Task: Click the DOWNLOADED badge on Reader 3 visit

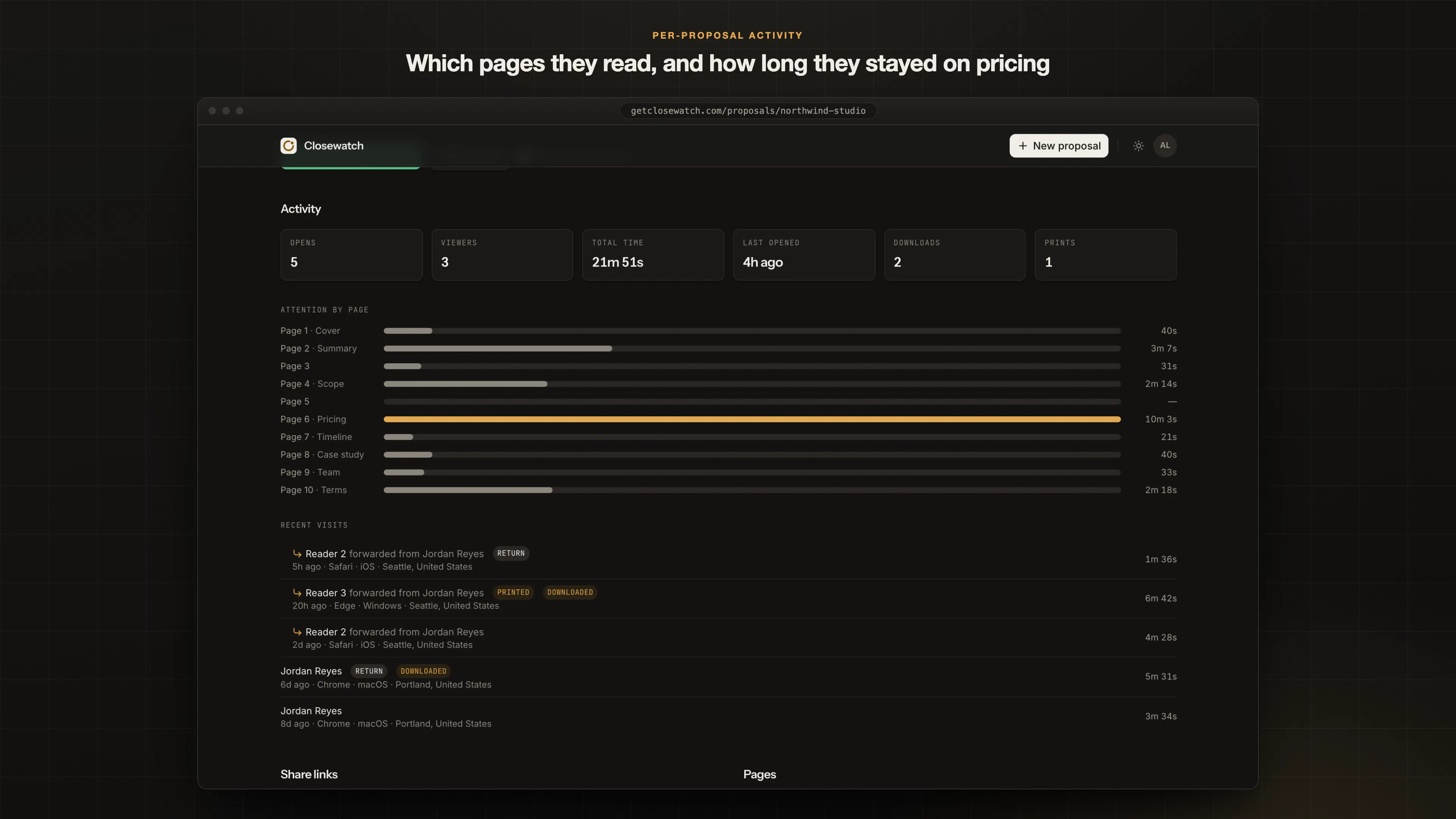Action: coord(570,592)
